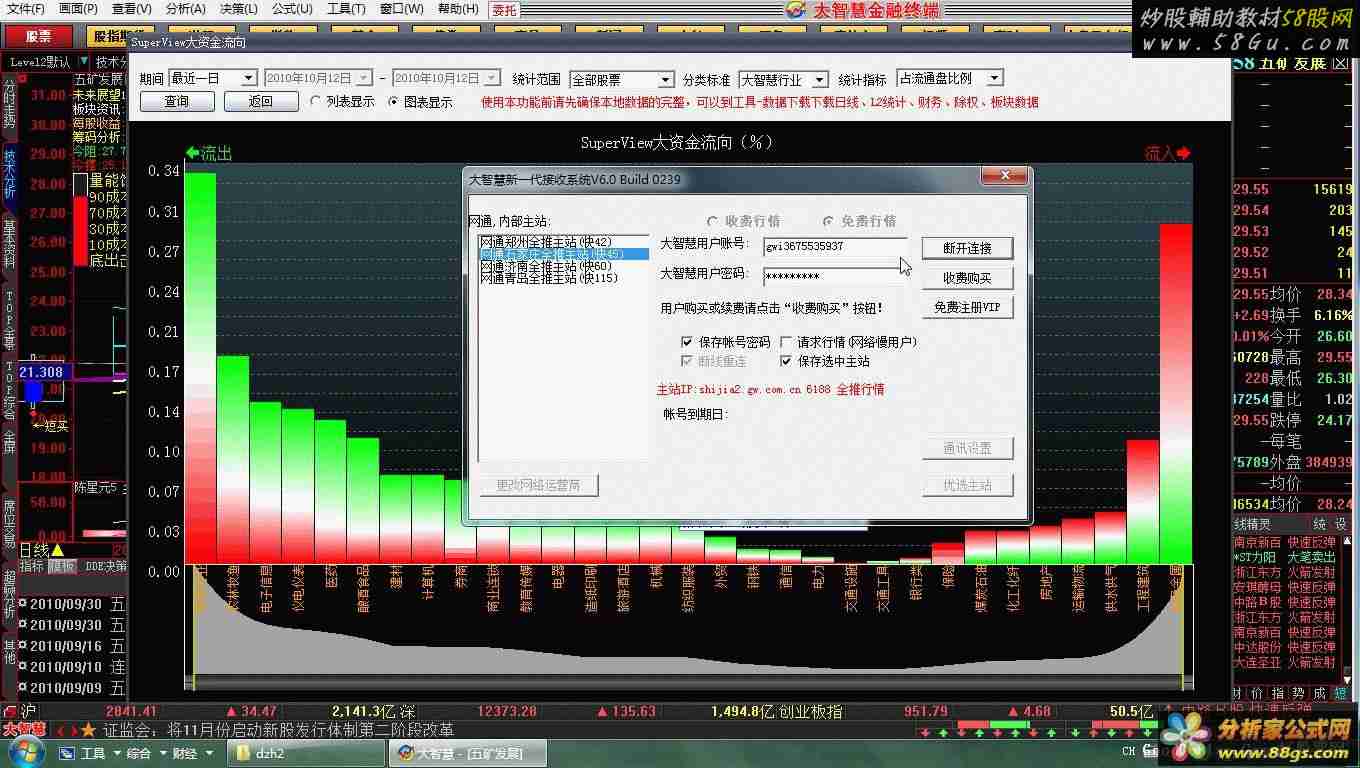This screenshot has height=768, width=1360.
Task: Click the 查询 button
Action: coord(177,101)
